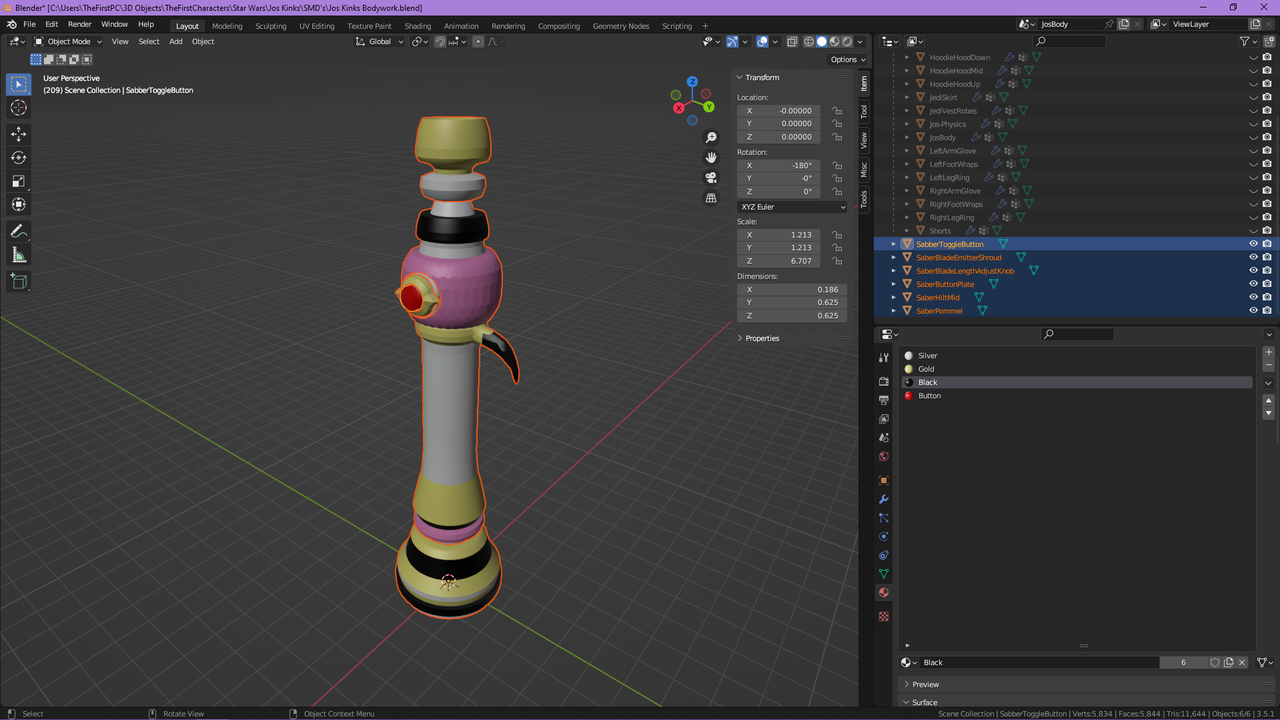Viewport: 1280px width, 720px height.
Task: Select the Transform tool
Action: [19, 204]
